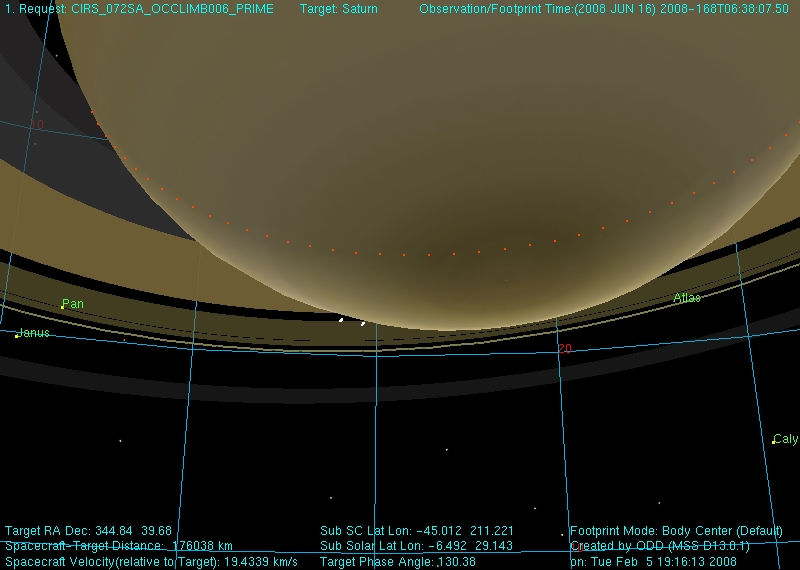Select the Caly moon label at right edge
The height and width of the screenshot is (570, 800).
click(785, 439)
